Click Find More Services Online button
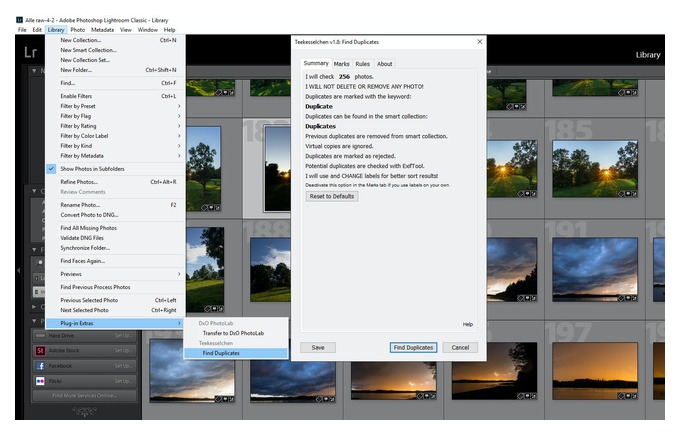The image size is (680, 435). [84, 396]
